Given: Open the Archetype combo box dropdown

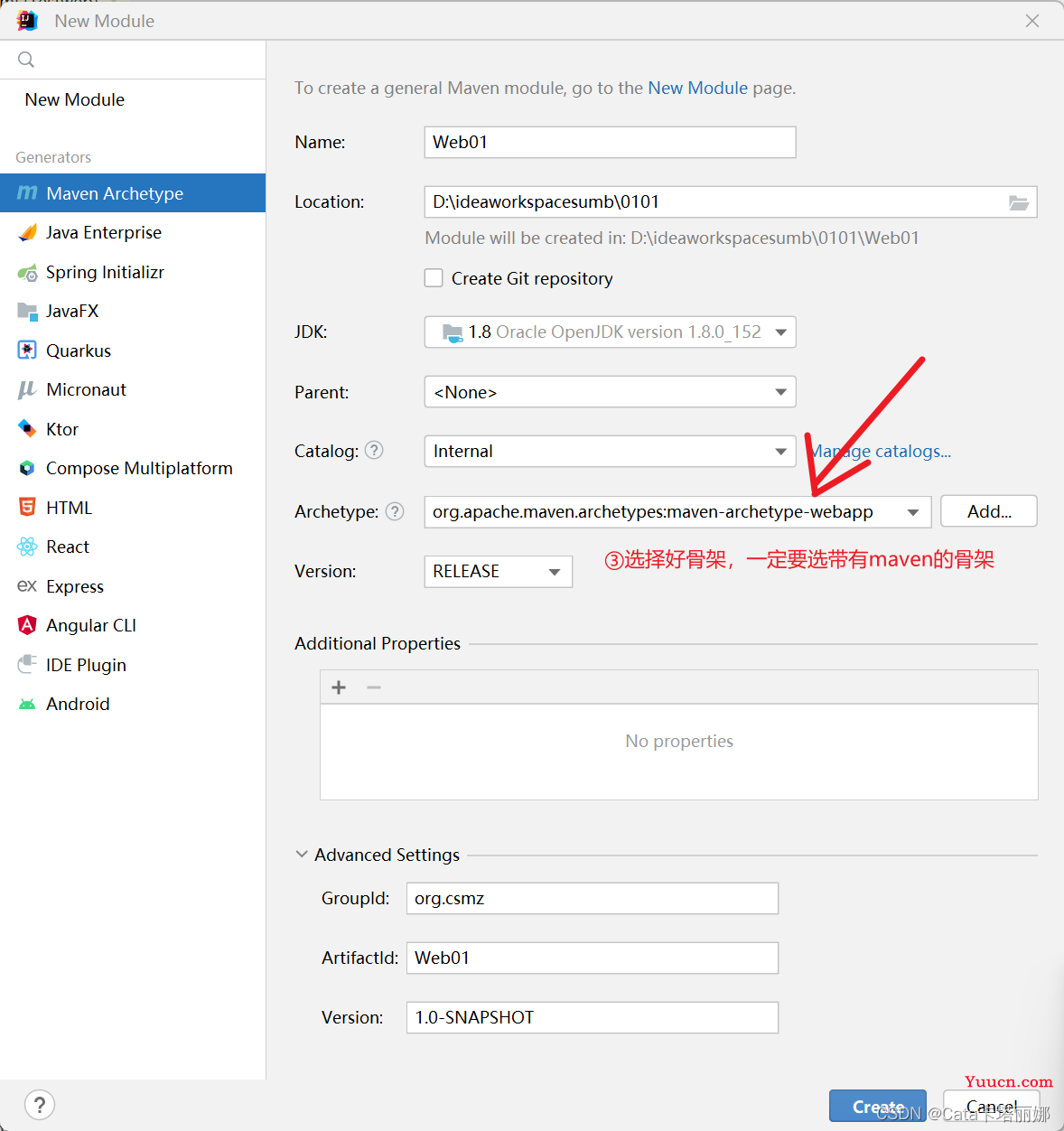Looking at the screenshot, I should pos(913,512).
